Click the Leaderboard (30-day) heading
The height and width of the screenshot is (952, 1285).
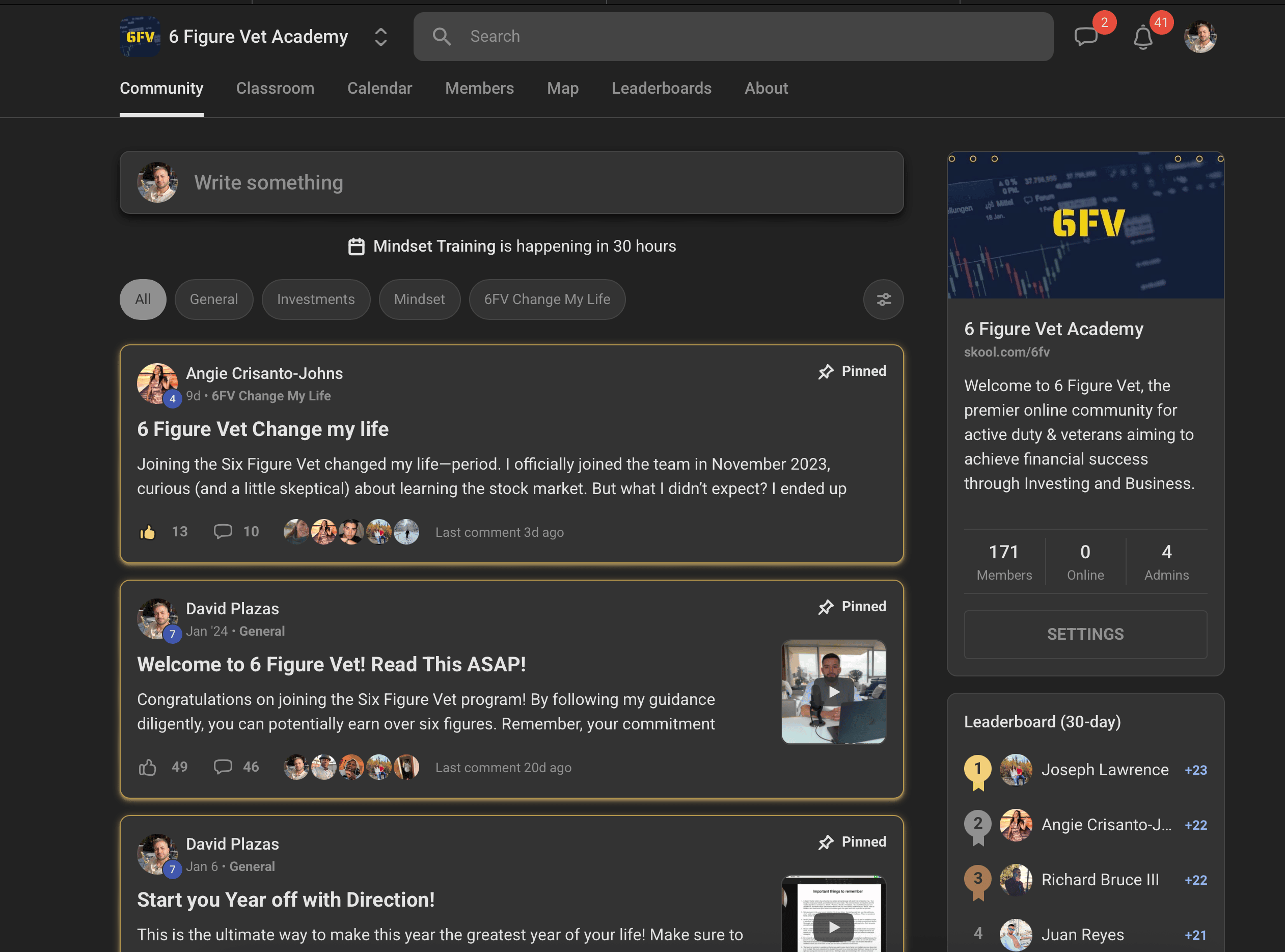[1043, 722]
